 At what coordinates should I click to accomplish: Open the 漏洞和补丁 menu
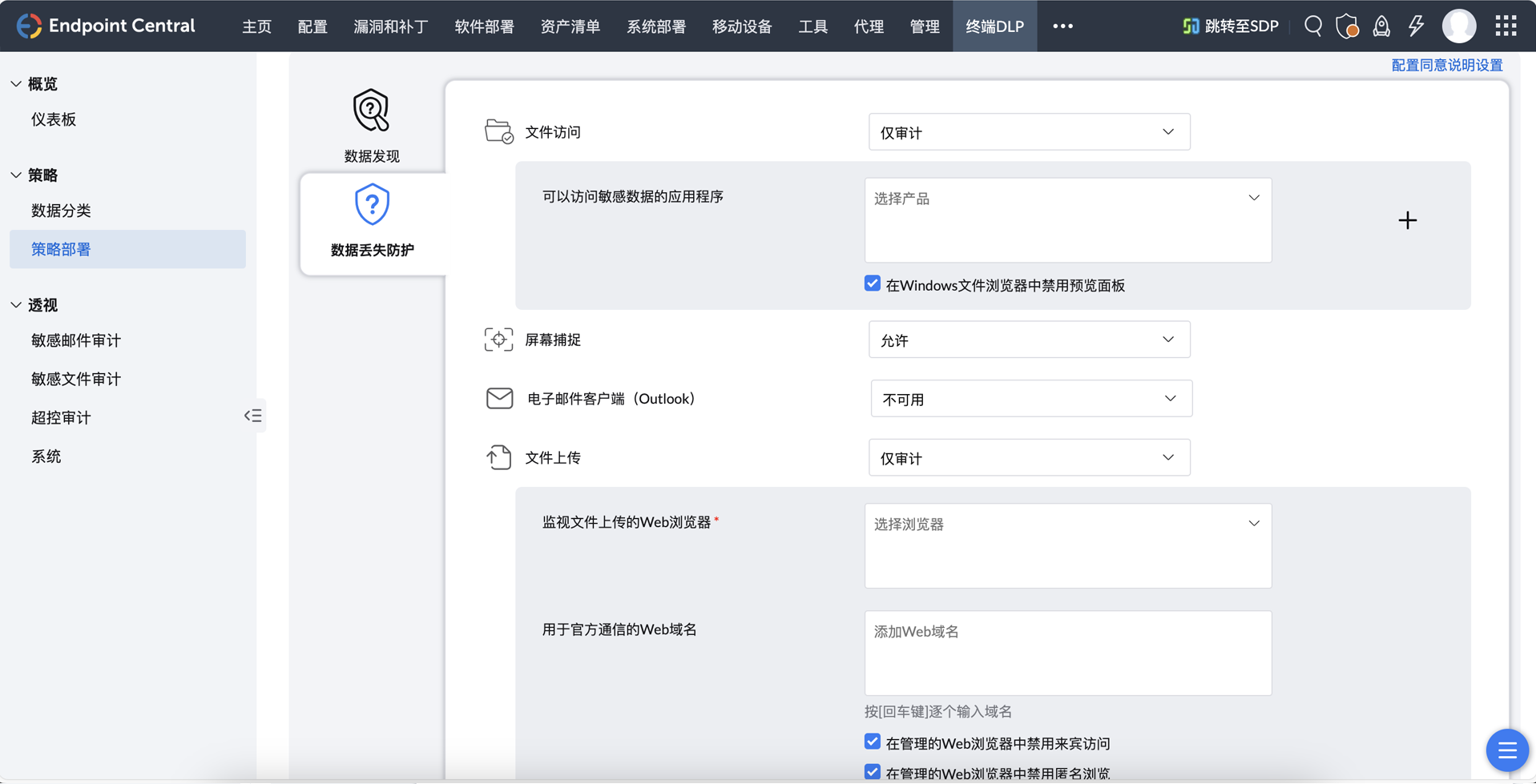[x=390, y=26]
